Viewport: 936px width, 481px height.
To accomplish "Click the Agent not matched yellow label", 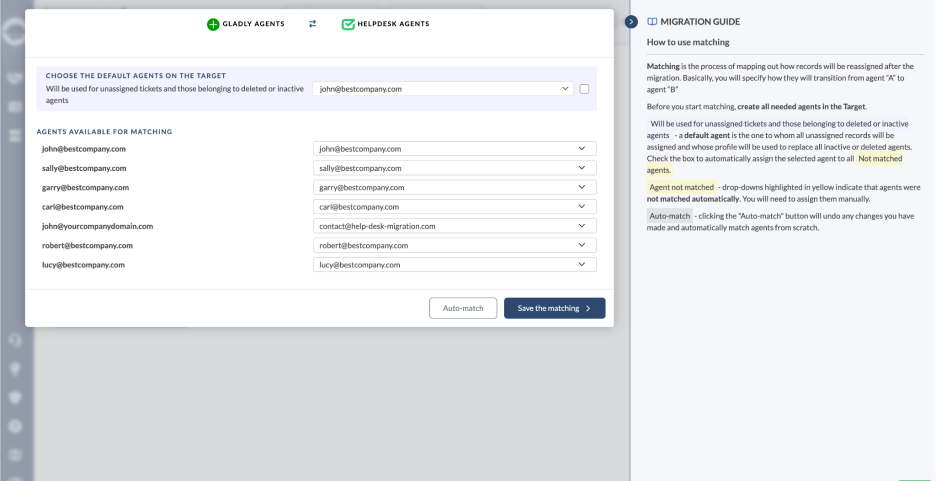I will tap(682, 187).
